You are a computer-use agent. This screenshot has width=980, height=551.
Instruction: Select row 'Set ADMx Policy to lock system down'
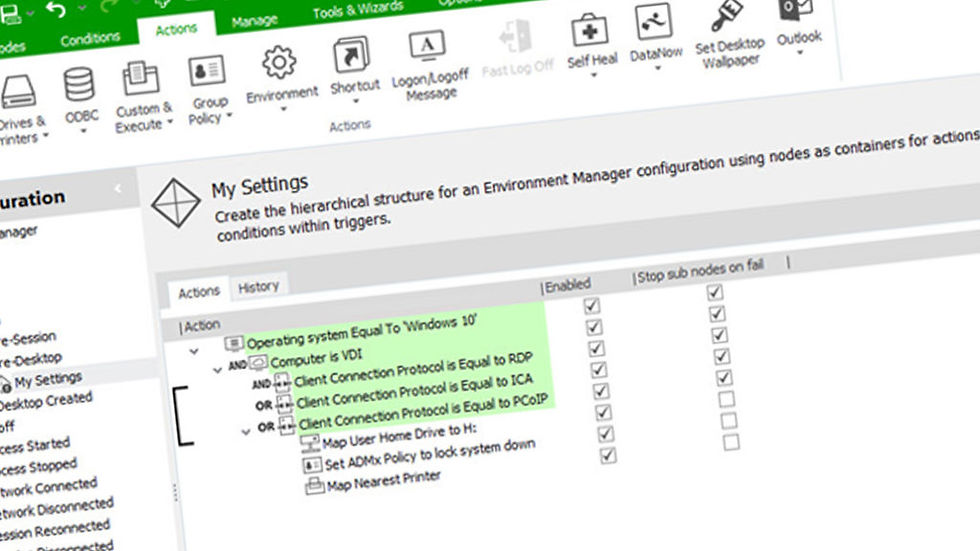(430, 454)
